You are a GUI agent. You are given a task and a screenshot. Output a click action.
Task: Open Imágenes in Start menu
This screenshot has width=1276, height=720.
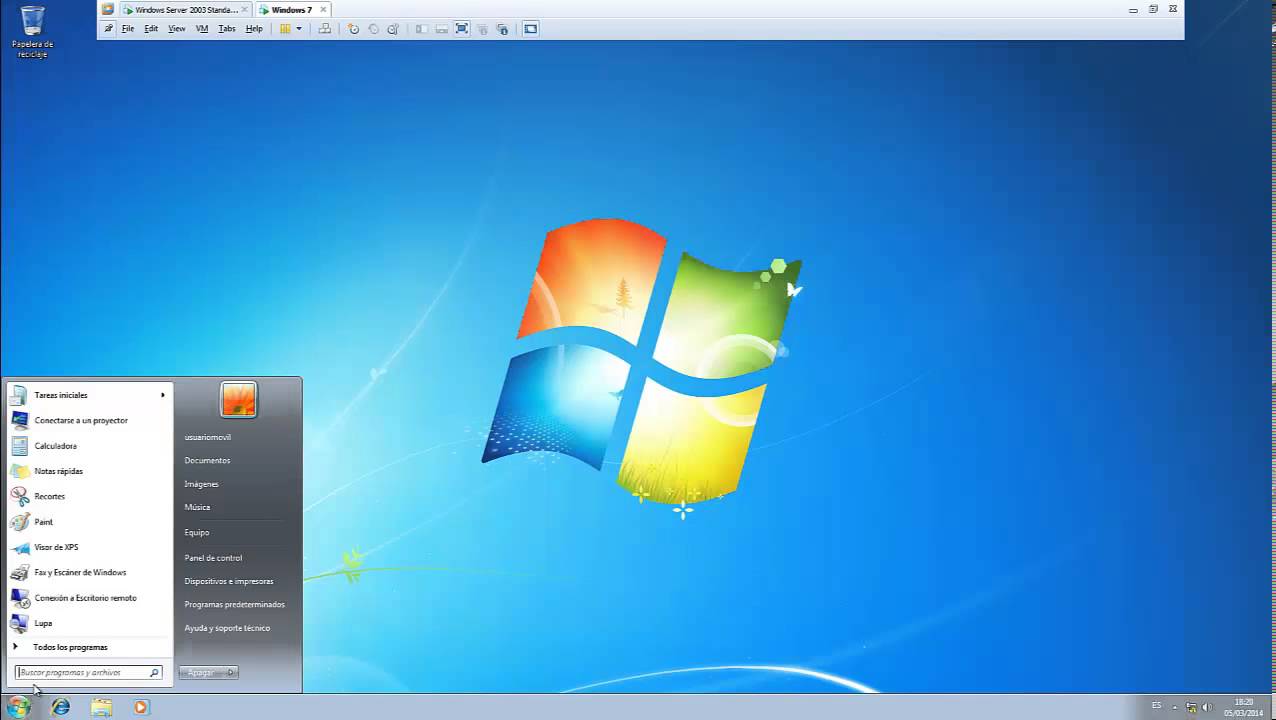click(x=201, y=484)
